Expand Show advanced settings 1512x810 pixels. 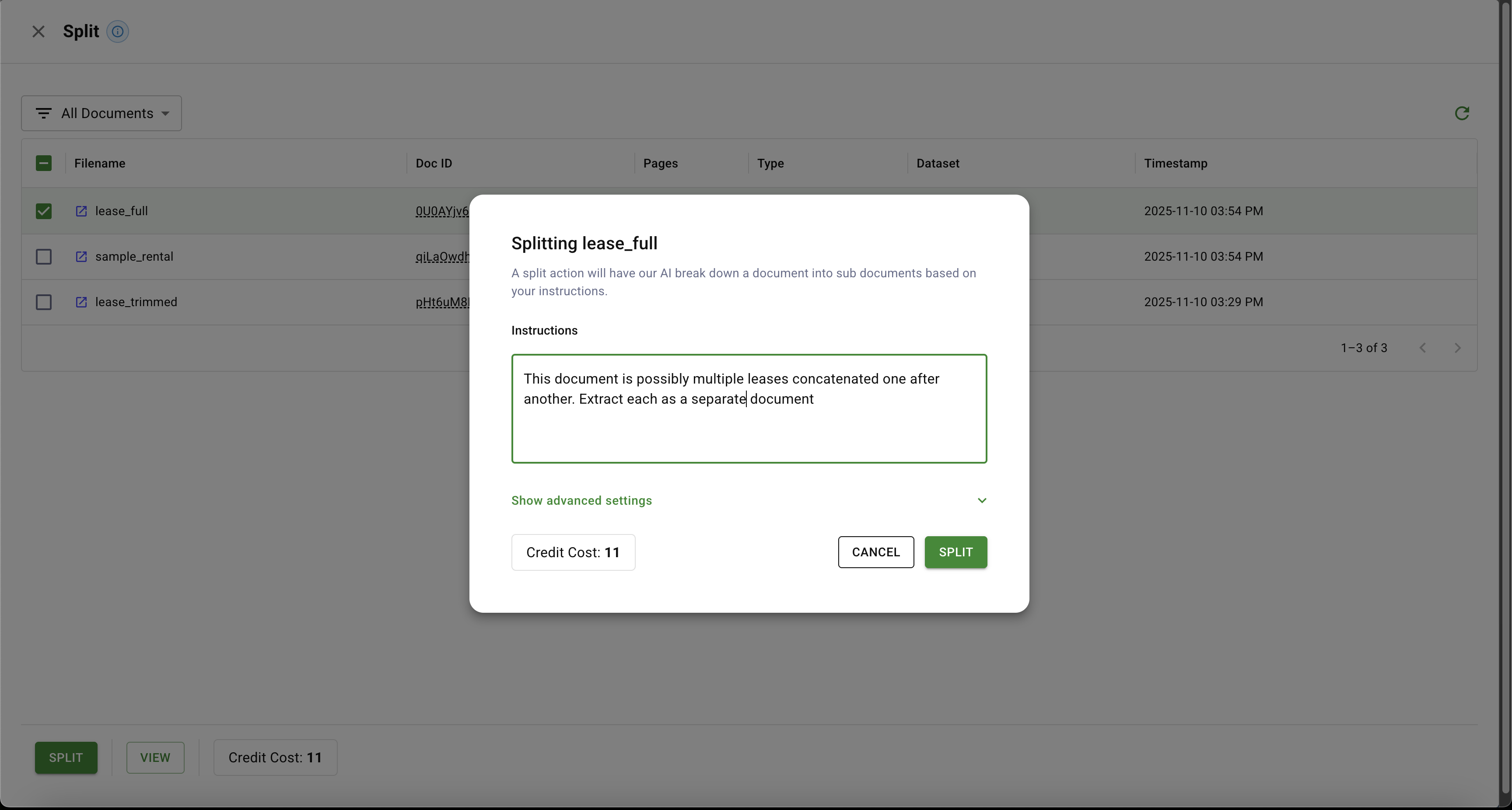coord(581,501)
